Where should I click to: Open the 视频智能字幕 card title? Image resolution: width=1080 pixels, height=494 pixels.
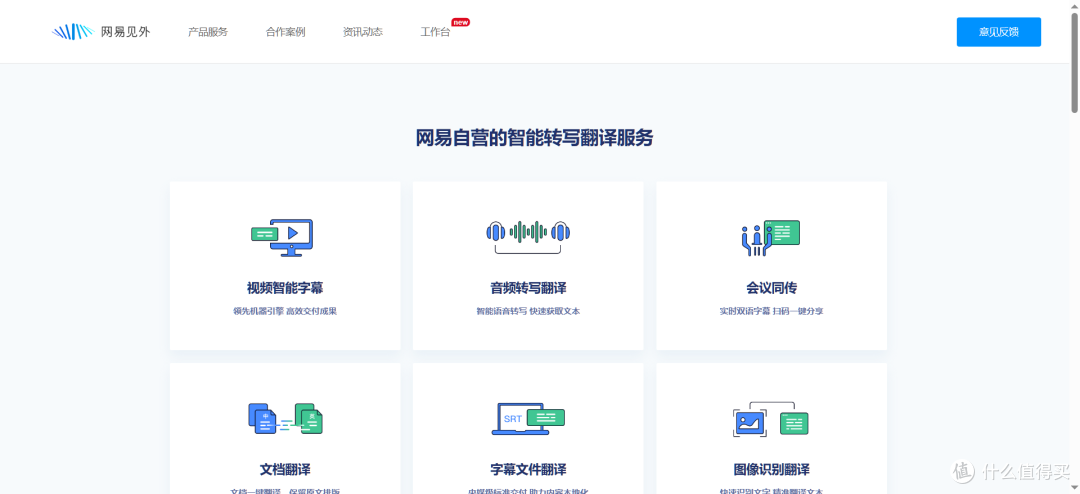285,288
